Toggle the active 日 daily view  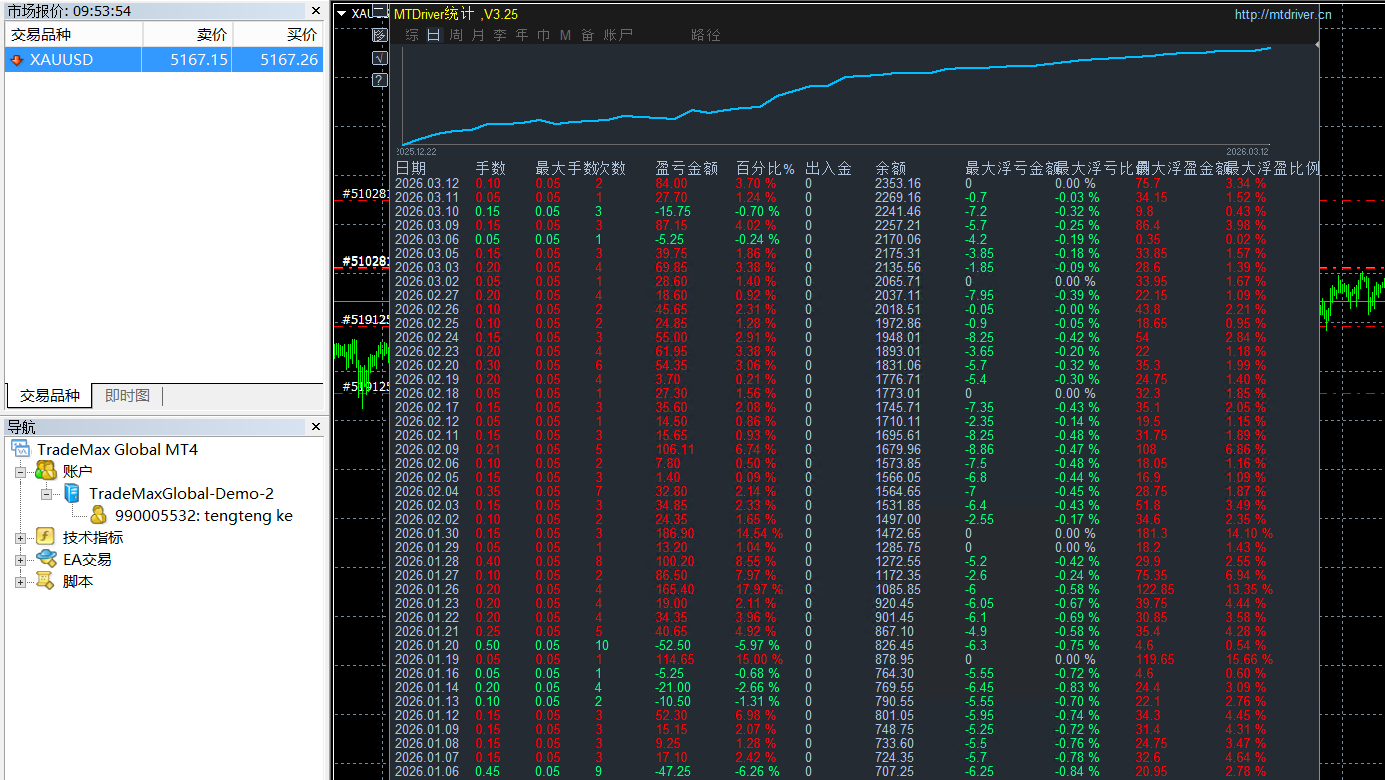[433, 34]
